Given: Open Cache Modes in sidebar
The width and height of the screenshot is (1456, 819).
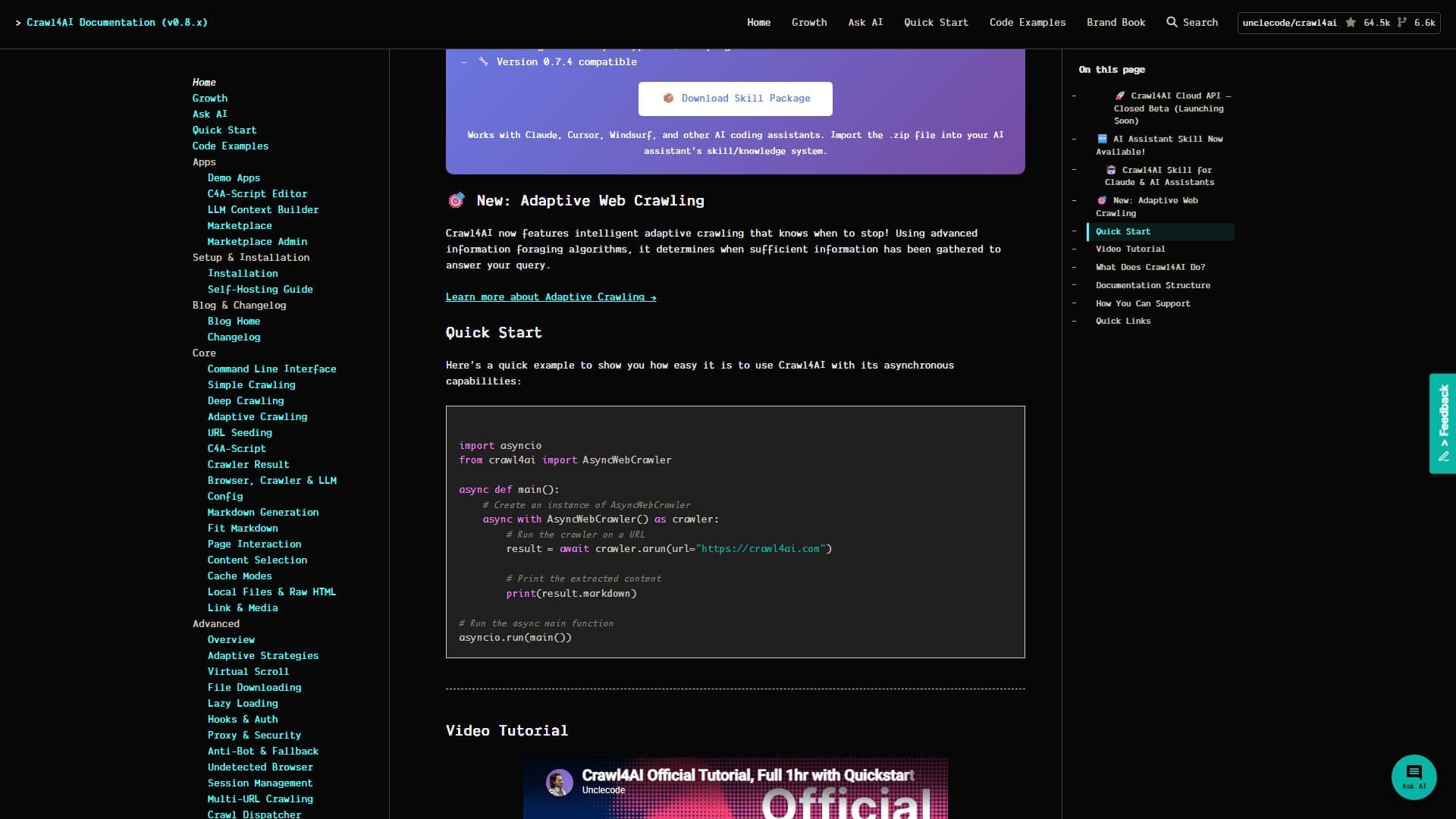Looking at the screenshot, I should coord(240,576).
